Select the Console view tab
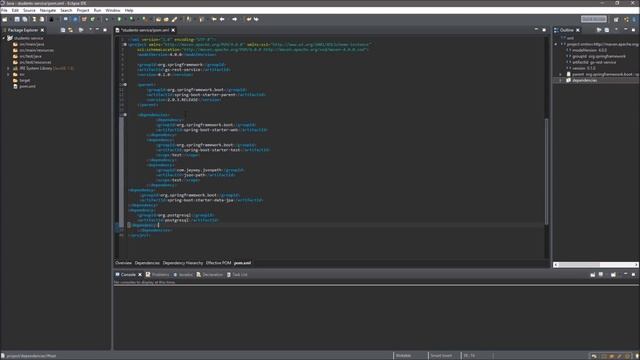Image resolution: width=640 pixels, height=360 pixels. click(x=128, y=275)
